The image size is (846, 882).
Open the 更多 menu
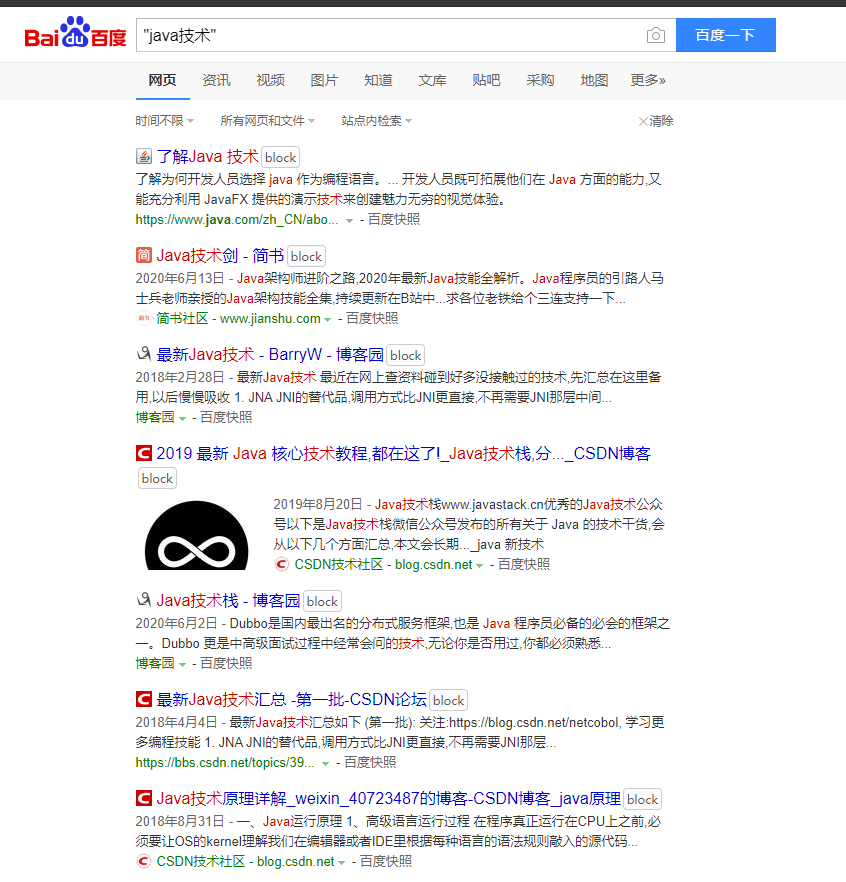click(x=647, y=79)
